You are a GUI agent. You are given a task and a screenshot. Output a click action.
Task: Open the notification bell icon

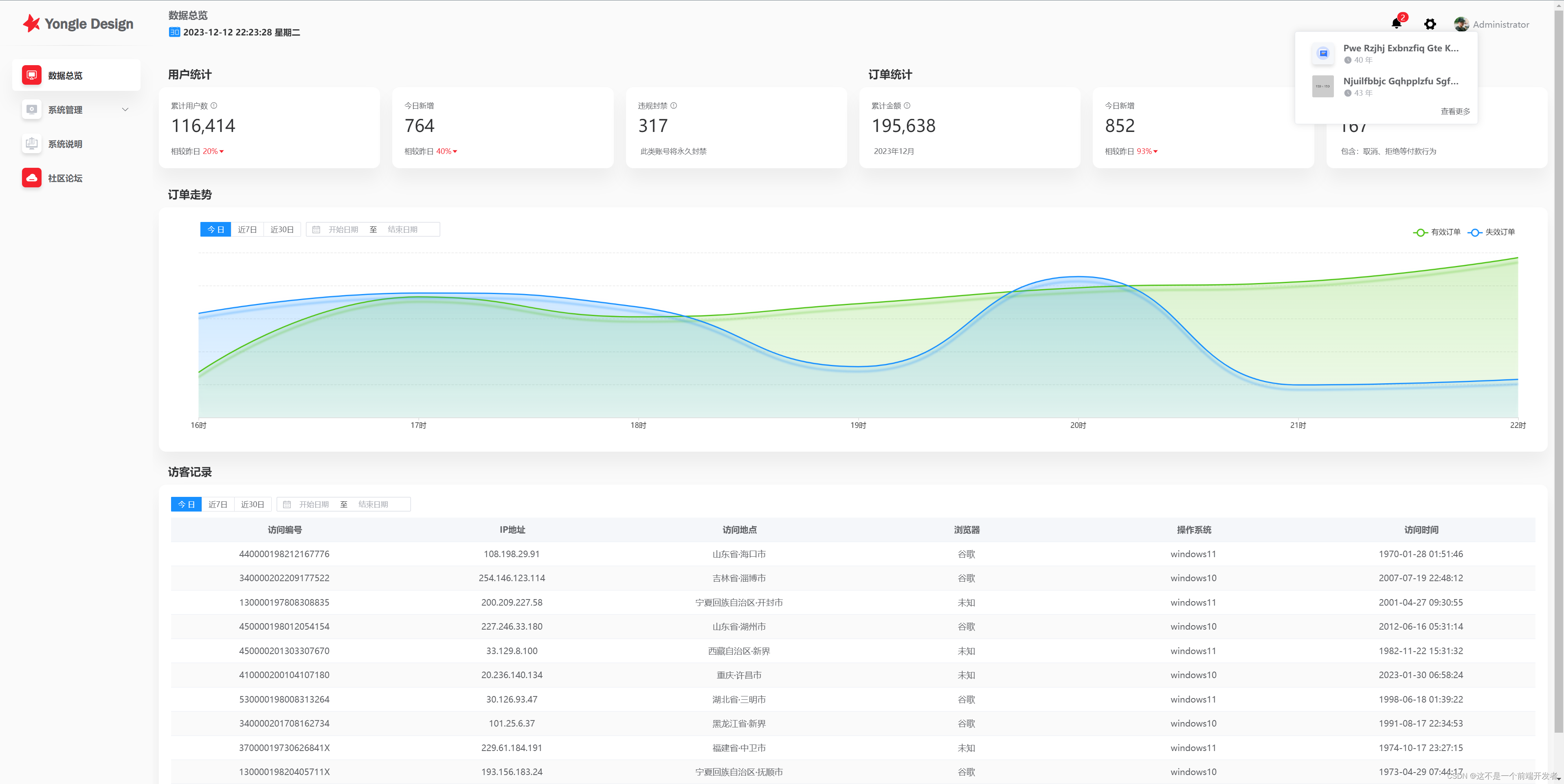[x=1396, y=24]
